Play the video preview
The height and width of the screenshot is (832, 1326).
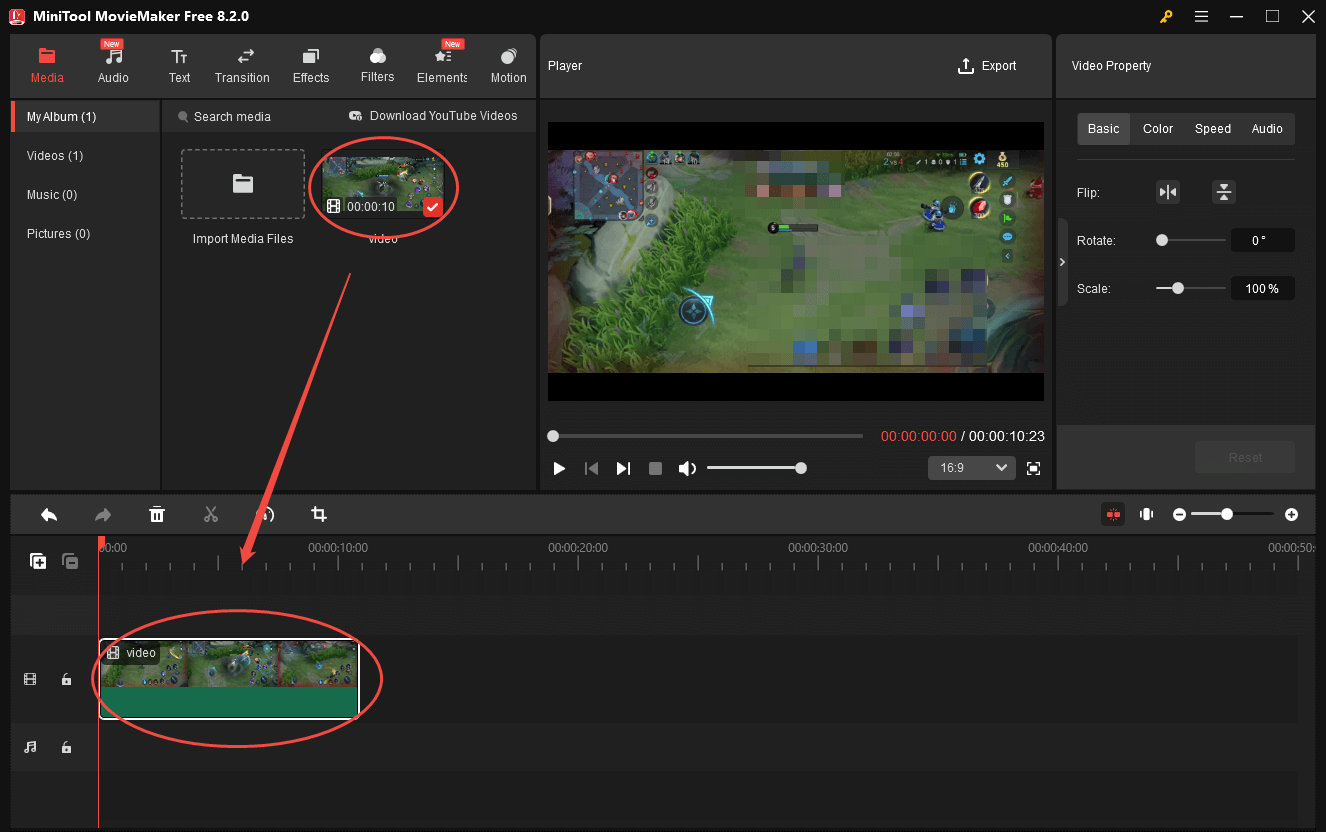(x=559, y=468)
